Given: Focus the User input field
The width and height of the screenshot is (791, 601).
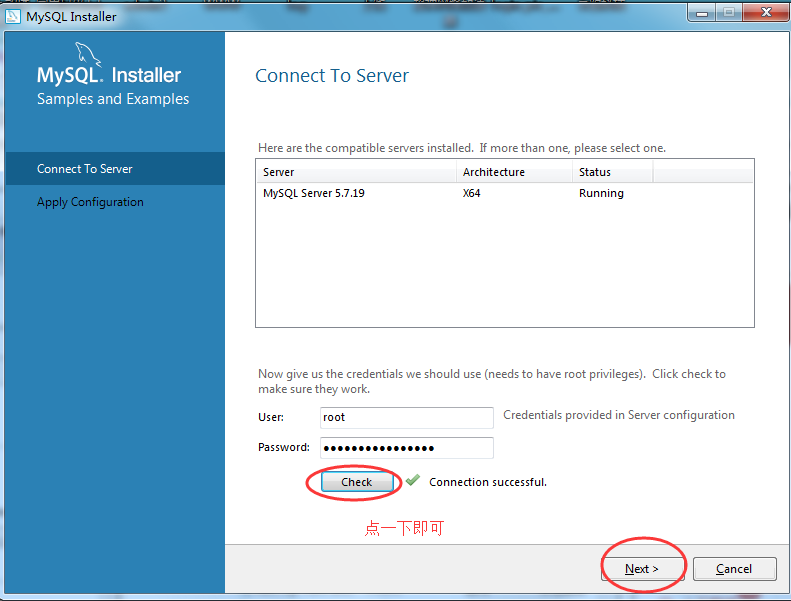Looking at the screenshot, I should (x=407, y=417).
